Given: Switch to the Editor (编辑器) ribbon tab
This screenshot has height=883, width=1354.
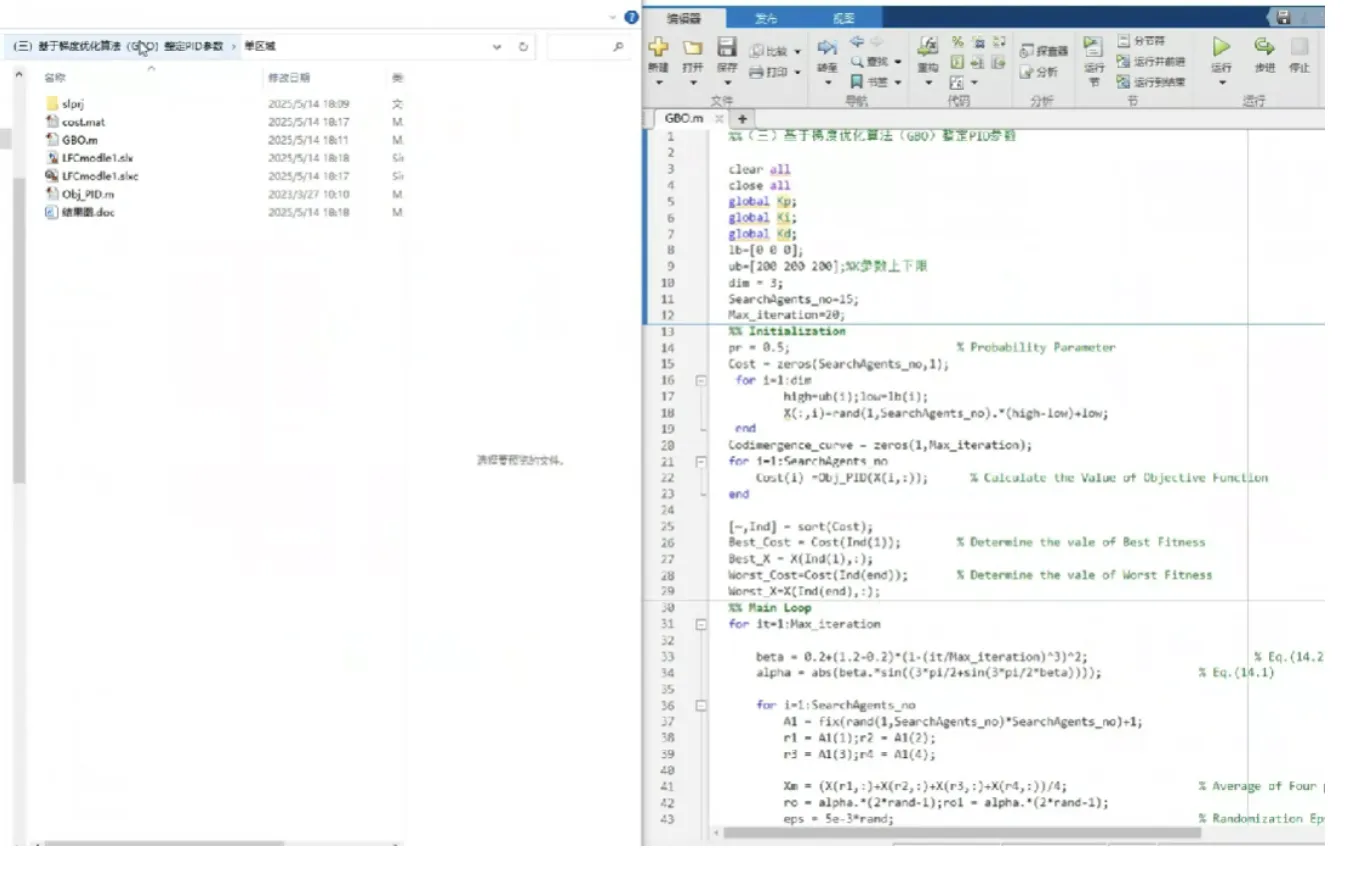Looking at the screenshot, I should 684,18.
